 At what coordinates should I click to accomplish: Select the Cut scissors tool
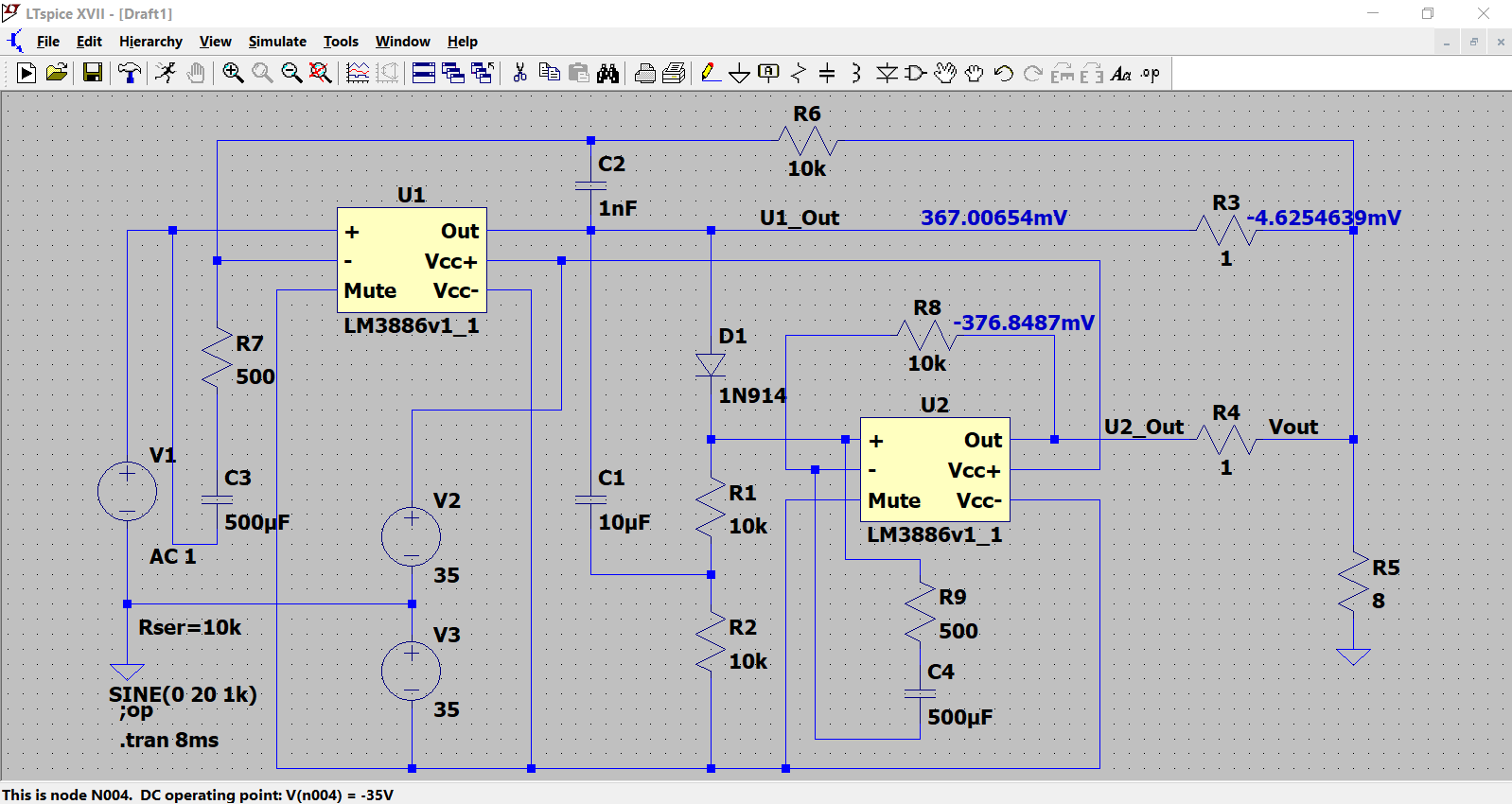(x=519, y=73)
